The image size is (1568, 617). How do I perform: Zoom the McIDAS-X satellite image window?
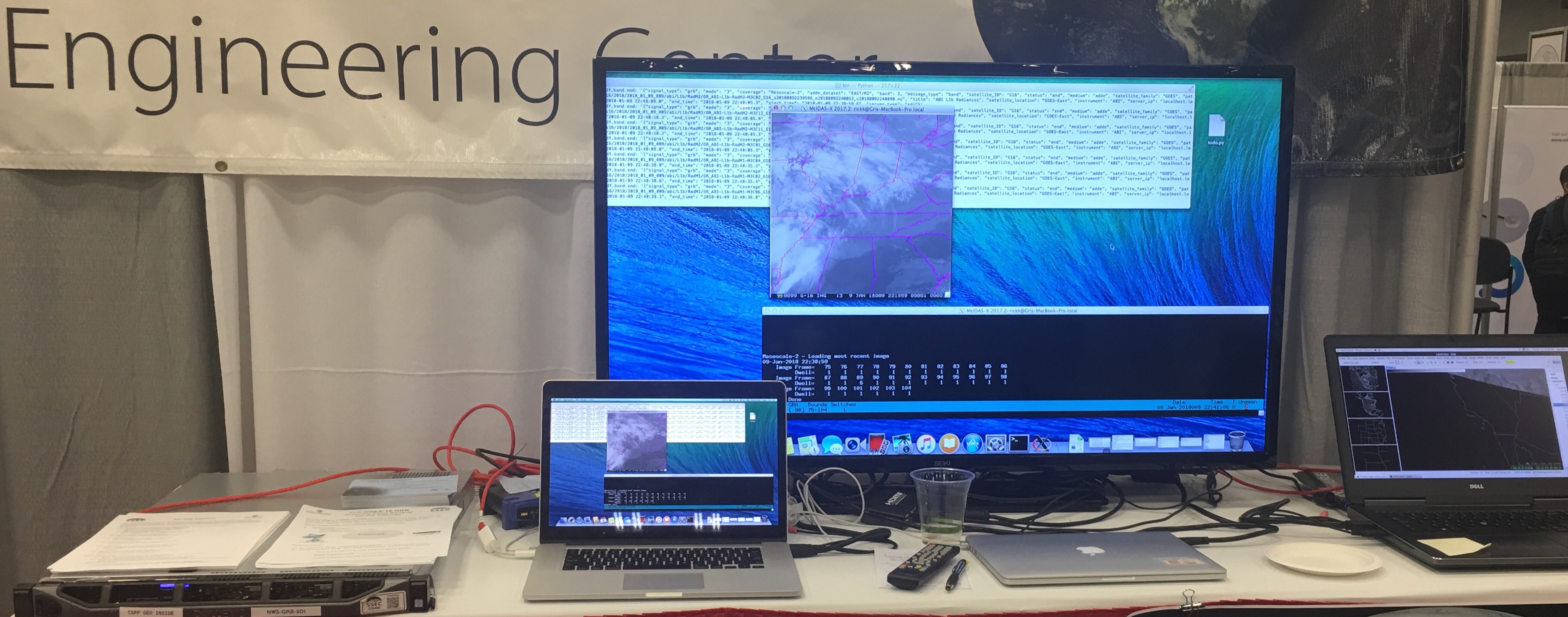791,109
